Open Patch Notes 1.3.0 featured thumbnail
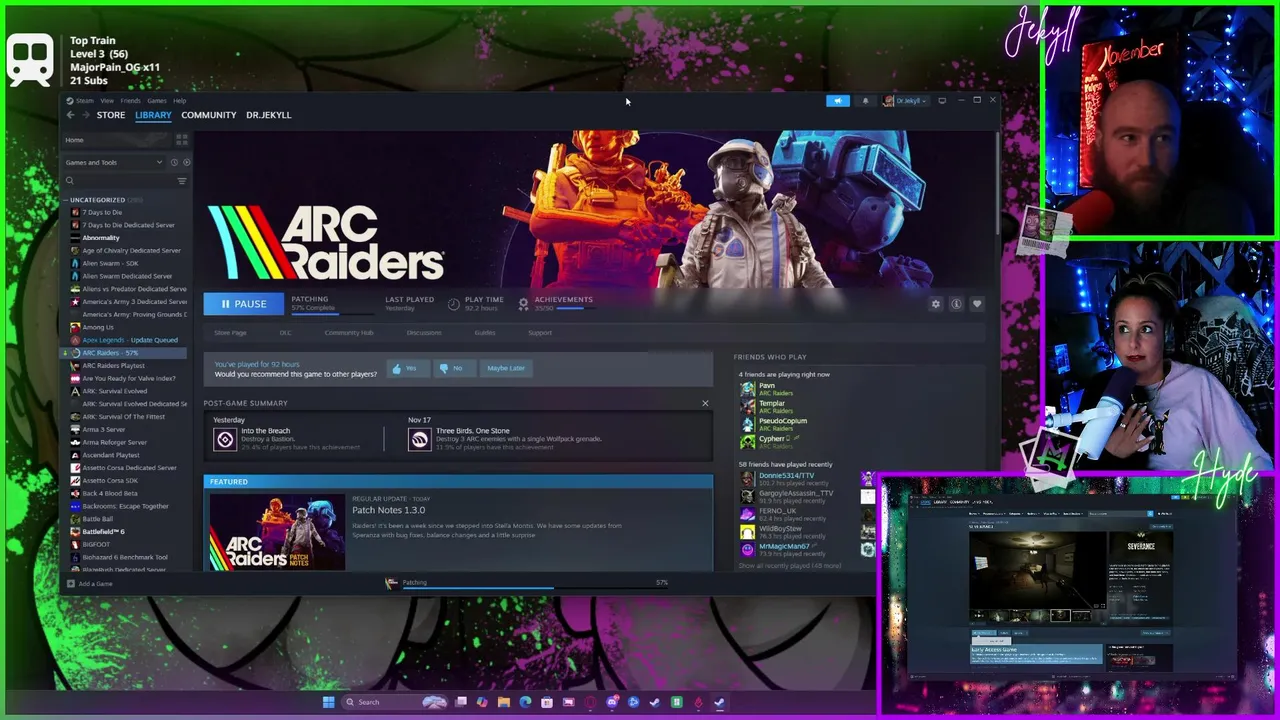 (x=277, y=532)
